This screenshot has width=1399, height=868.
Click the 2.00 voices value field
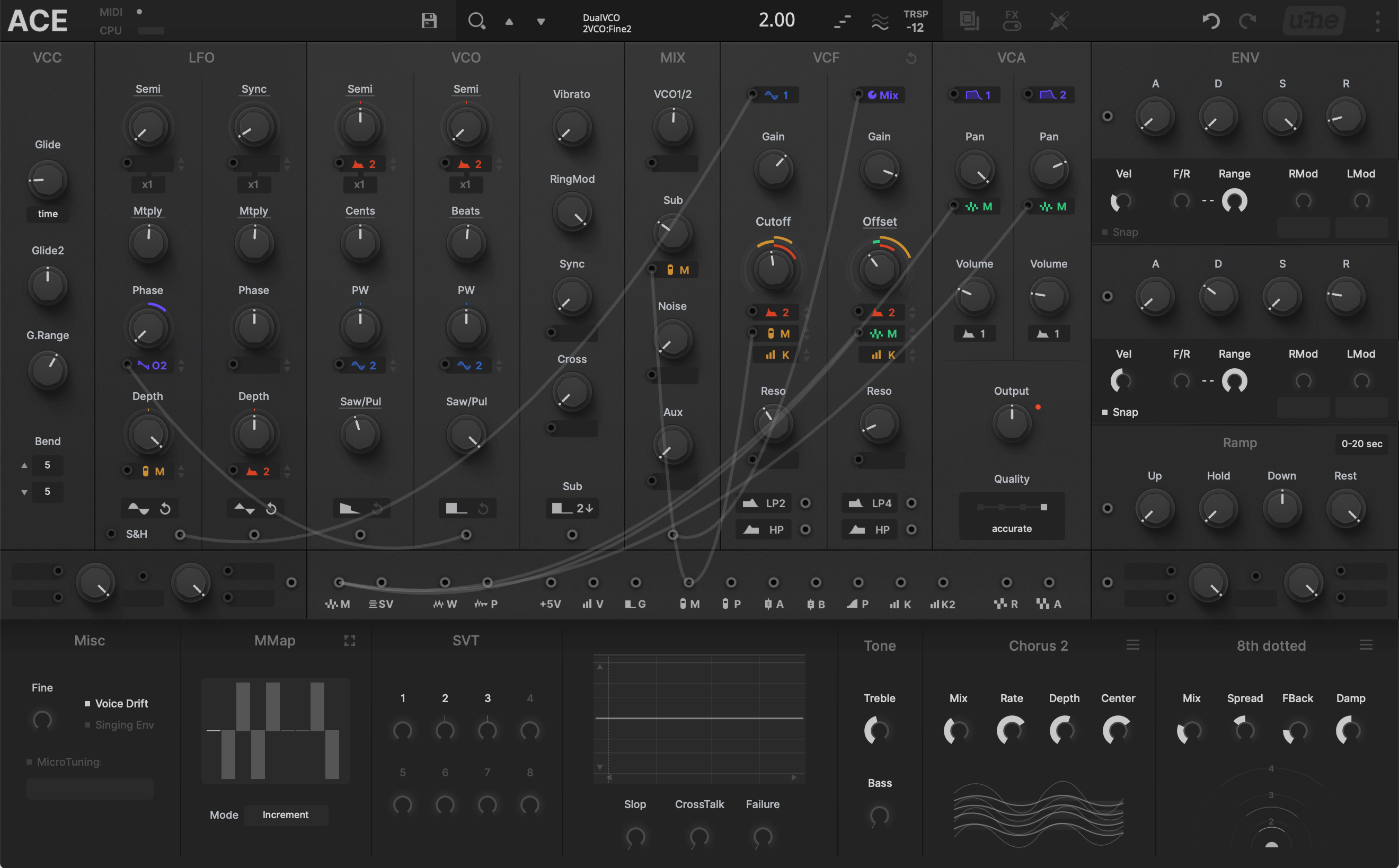(776, 21)
